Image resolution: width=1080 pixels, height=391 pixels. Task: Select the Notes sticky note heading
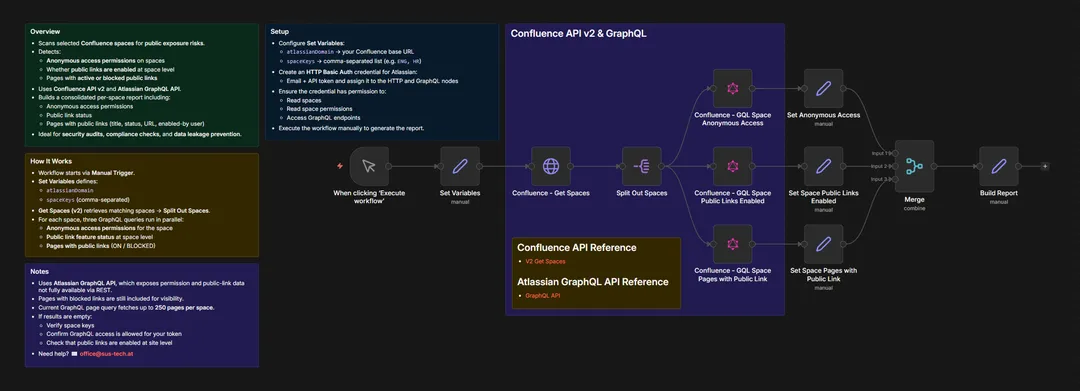pyautogui.click(x=39, y=271)
